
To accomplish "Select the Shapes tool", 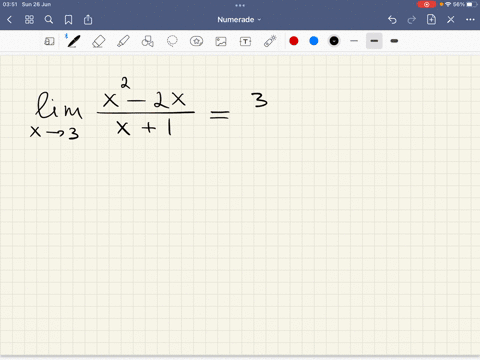I will 148,41.
